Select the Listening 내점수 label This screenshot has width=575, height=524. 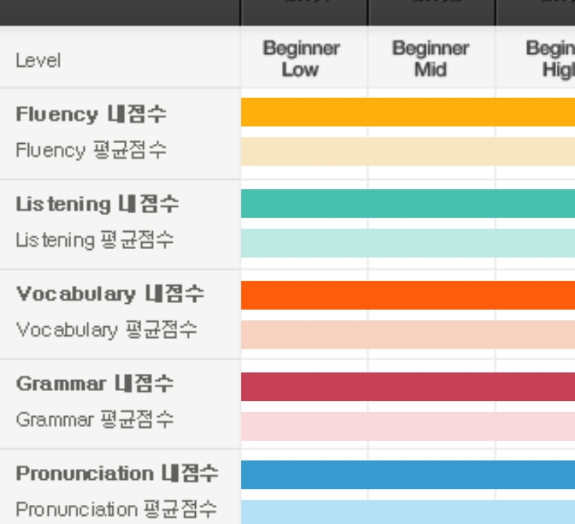pyautogui.click(x=97, y=204)
